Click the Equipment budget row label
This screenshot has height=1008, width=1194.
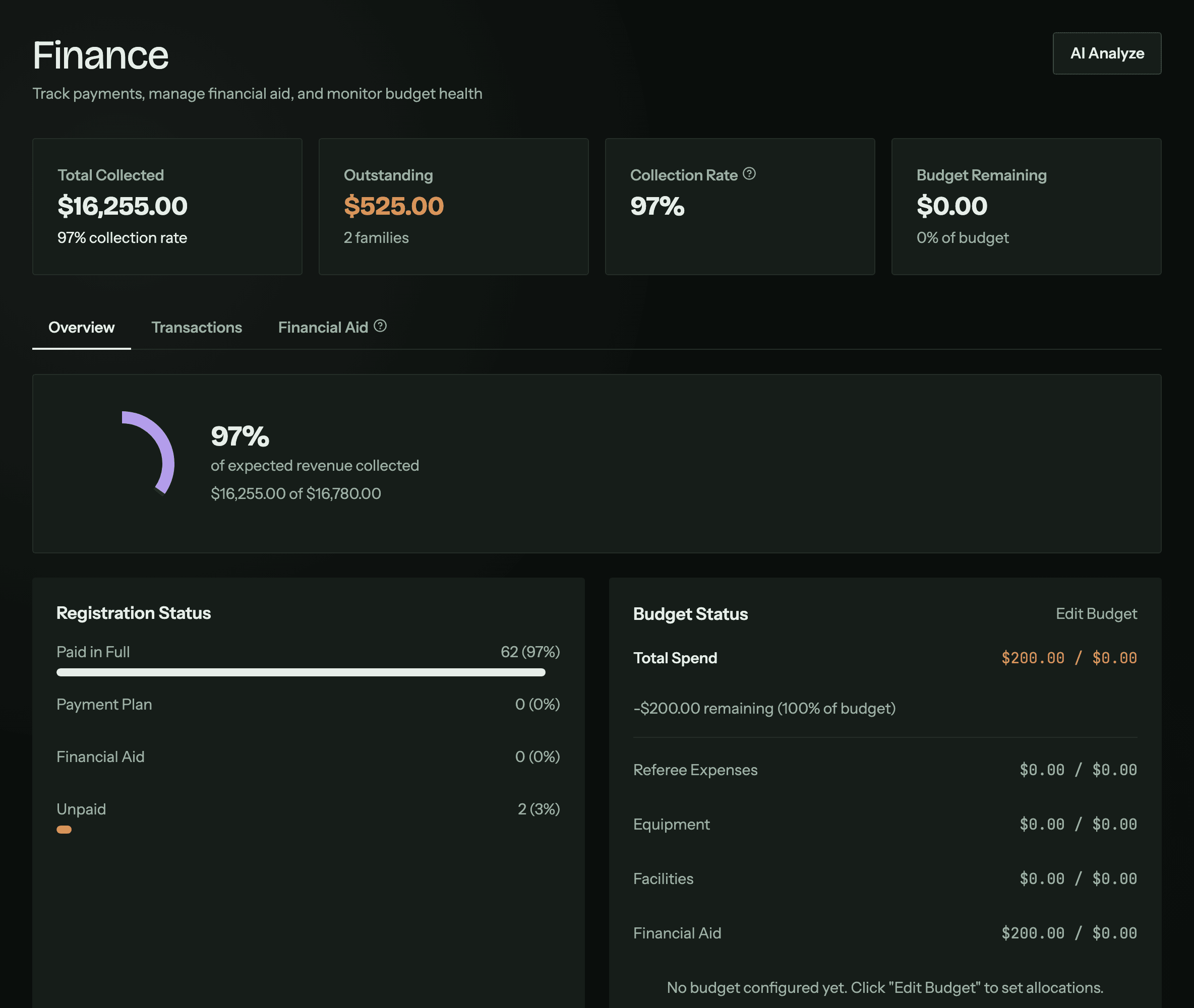pyautogui.click(x=671, y=825)
